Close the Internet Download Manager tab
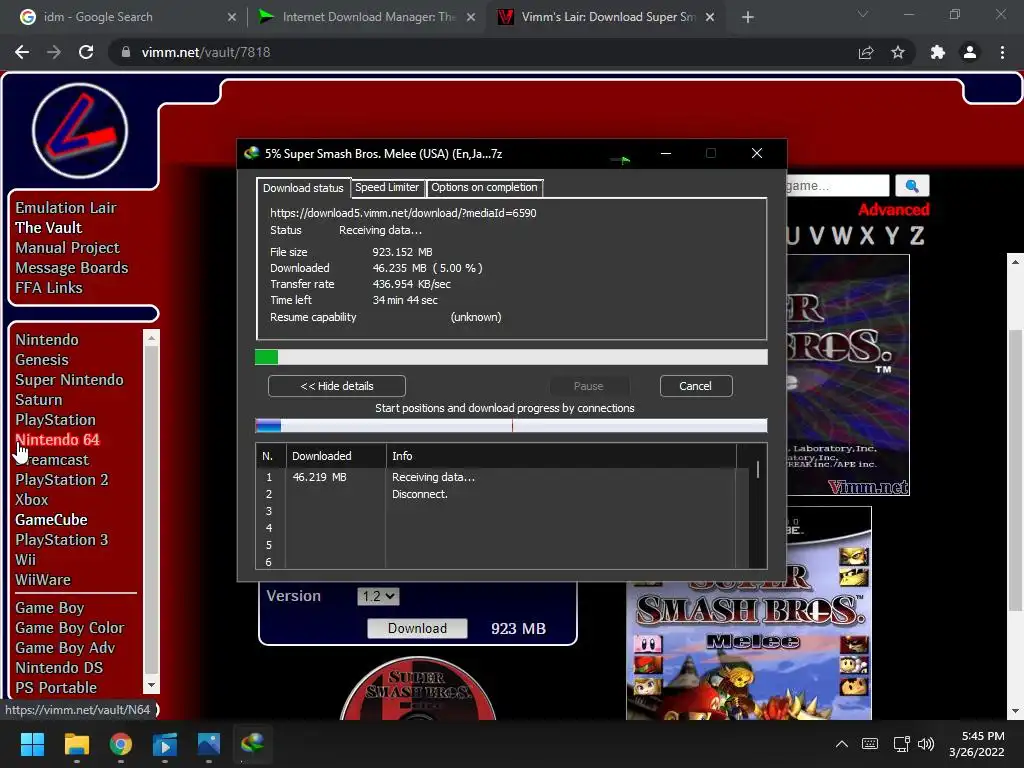The width and height of the screenshot is (1024, 768). click(471, 17)
